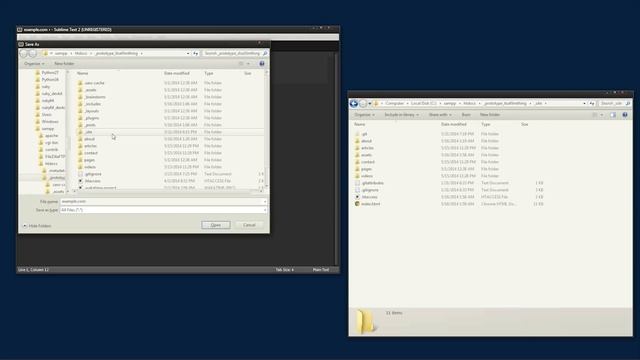
Task: Click Hide Folders link
Action: [40, 226]
